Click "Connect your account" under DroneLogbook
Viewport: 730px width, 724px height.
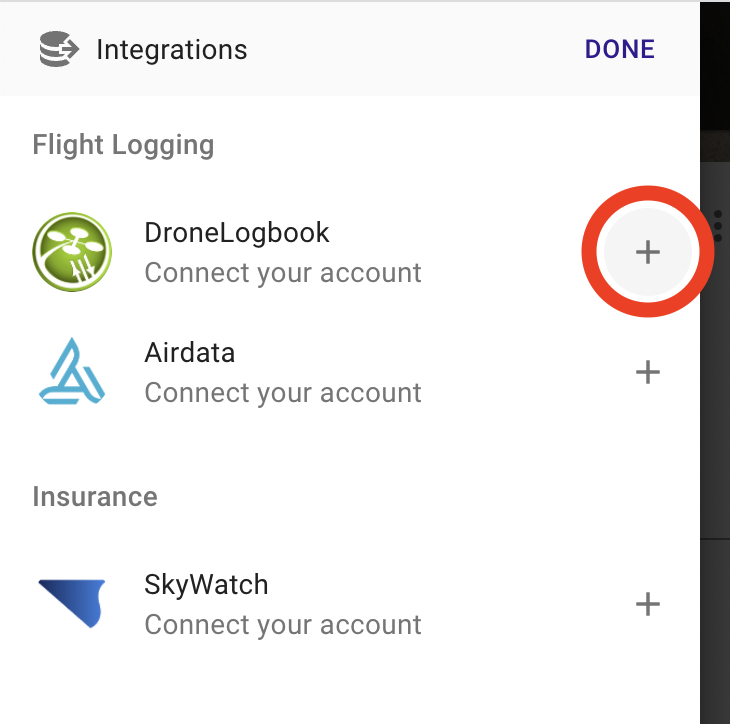click(283, 273)
